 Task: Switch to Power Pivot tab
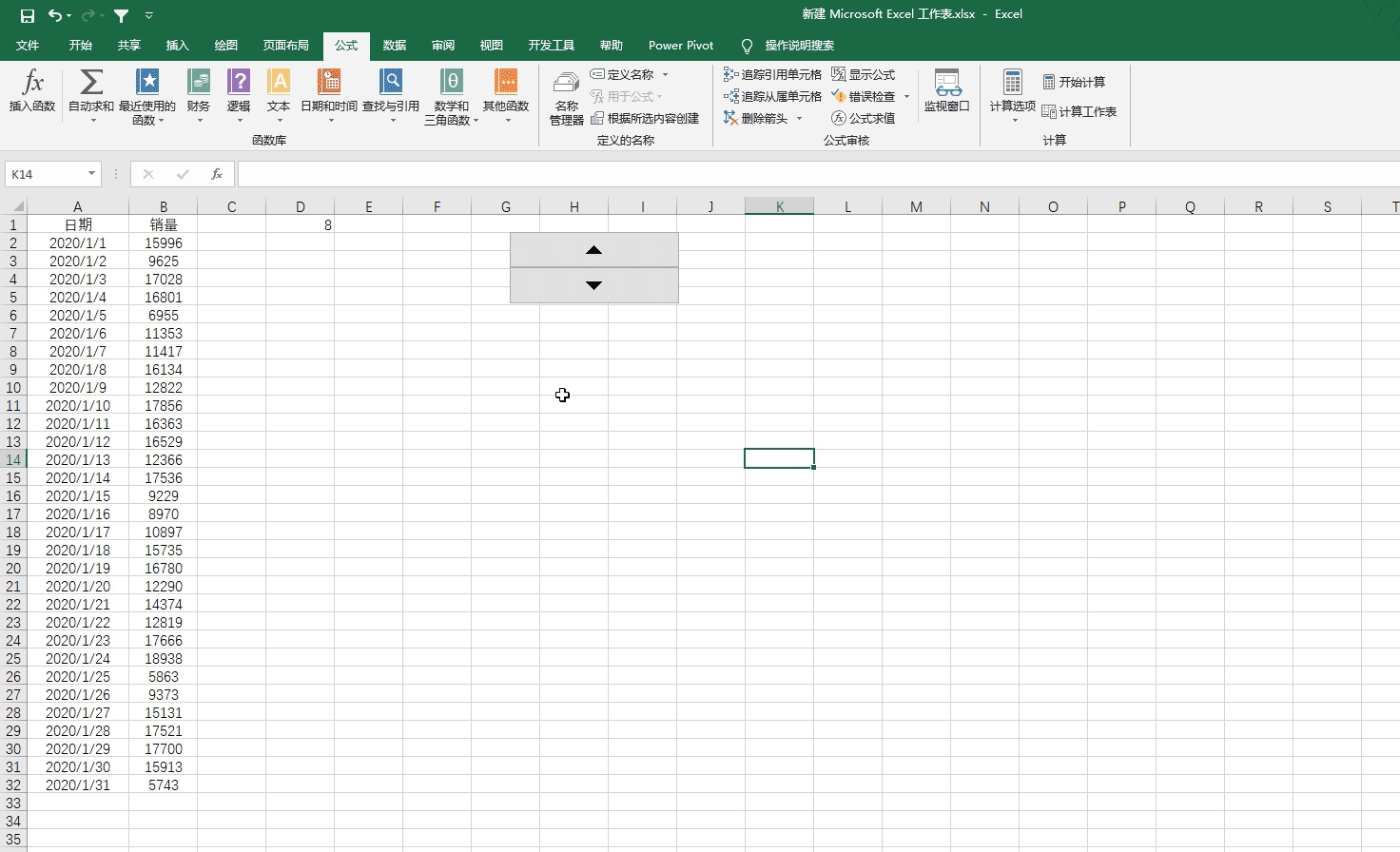[x=681, y=45]
